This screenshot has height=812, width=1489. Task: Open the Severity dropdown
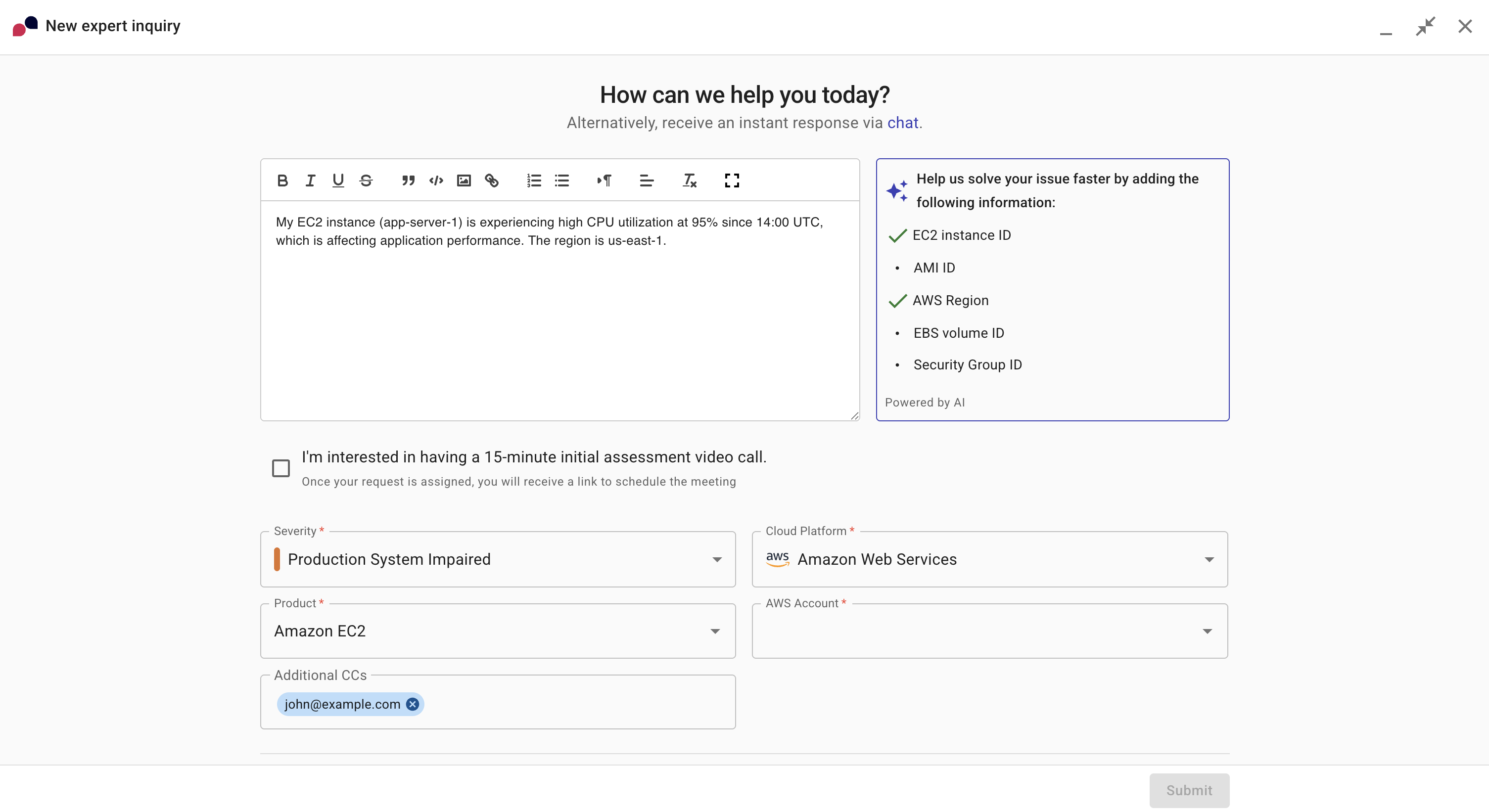pyautogui.click(x=717, y=559)
